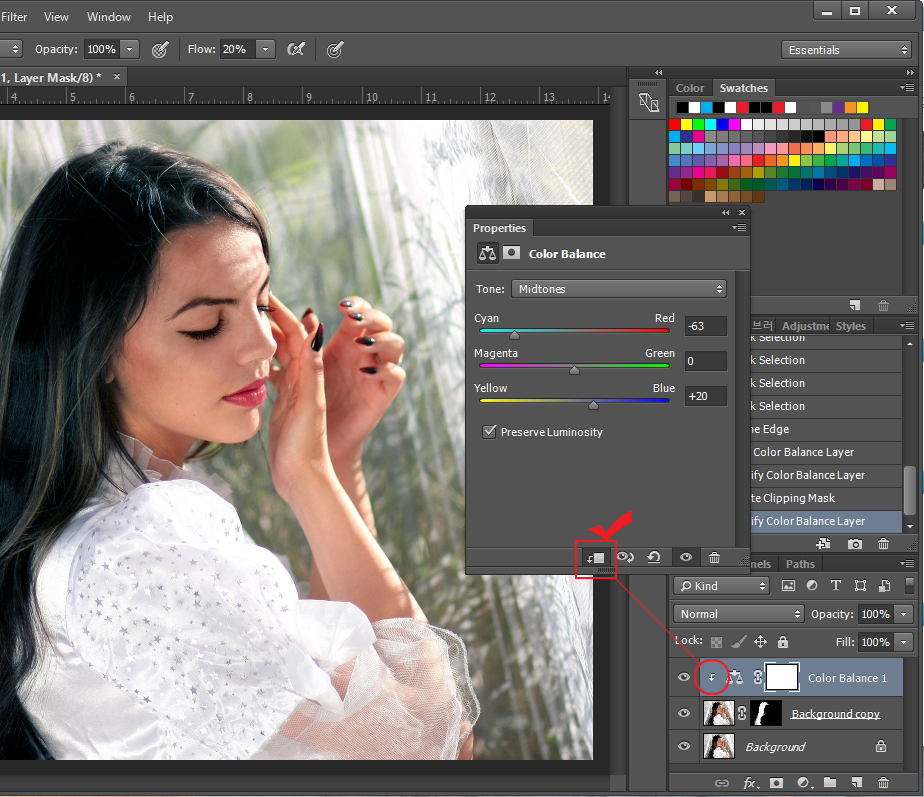Open the View menu
The width and height of the screenshot is (924, 797).
(x=56, y=17)
